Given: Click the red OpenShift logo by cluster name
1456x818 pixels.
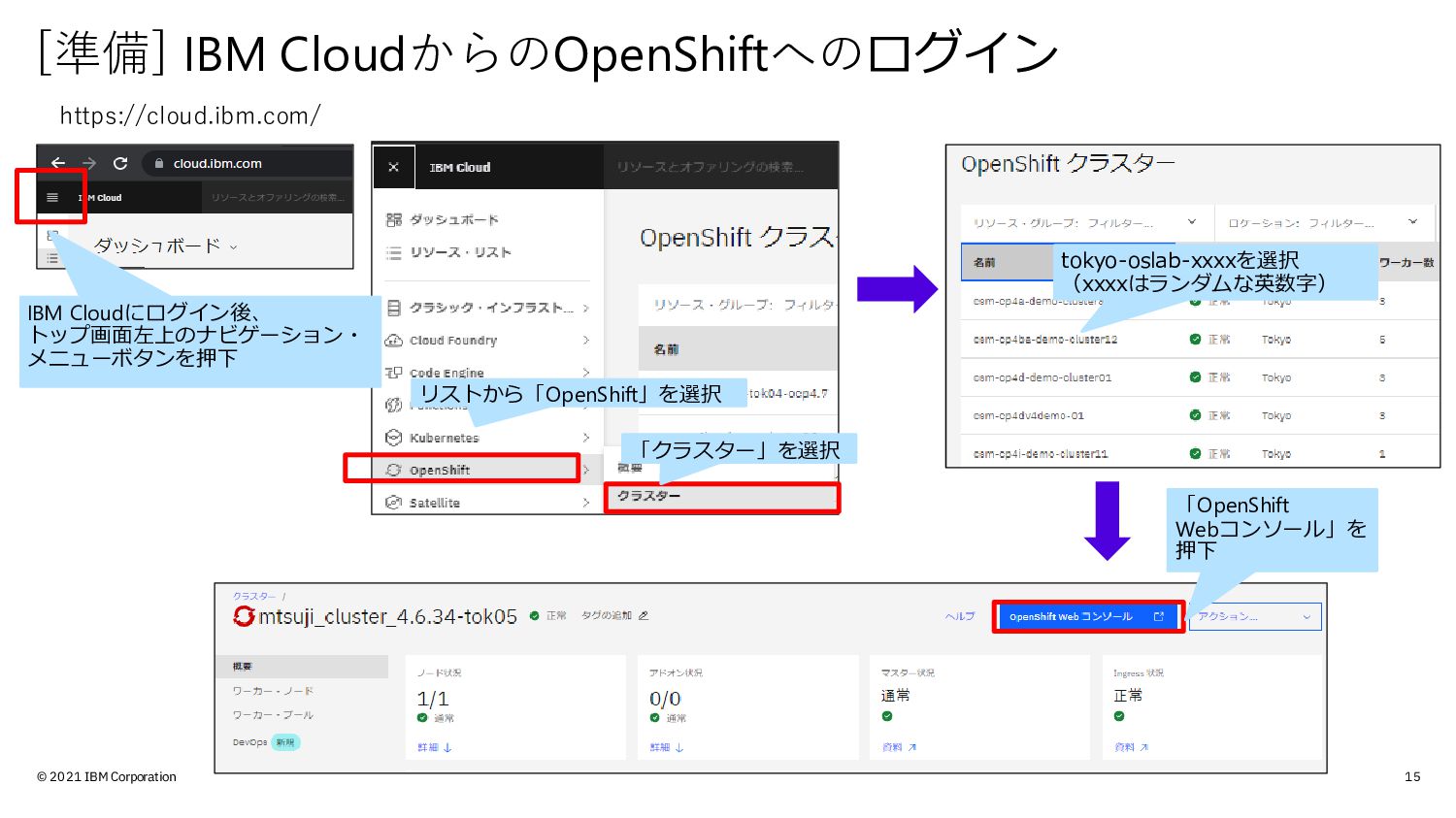Looking at the screenshot, I should tap(244, 616).
